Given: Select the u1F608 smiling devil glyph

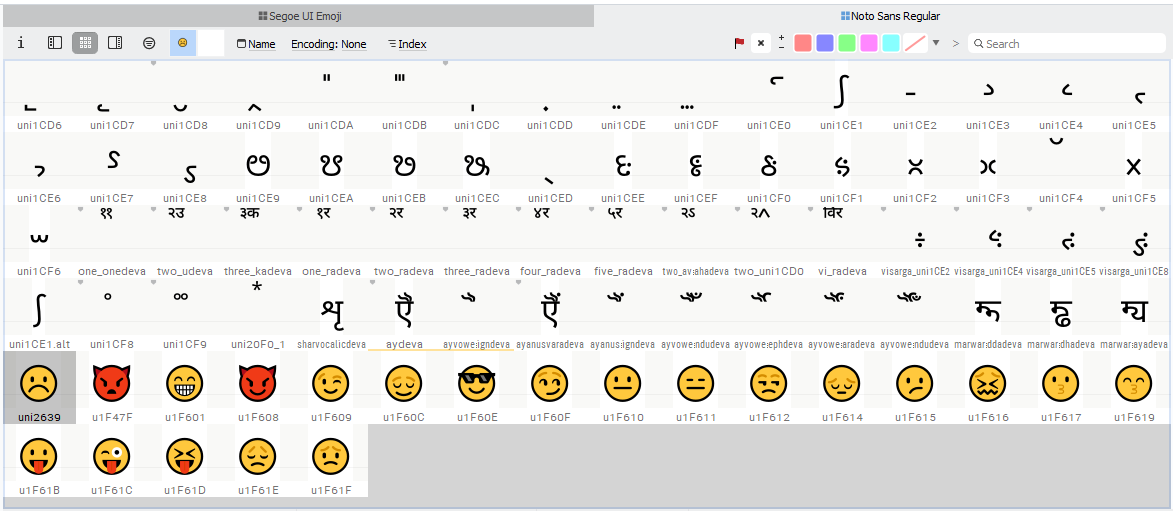Looking at the screenshot, I should click(x=259, y=387).
